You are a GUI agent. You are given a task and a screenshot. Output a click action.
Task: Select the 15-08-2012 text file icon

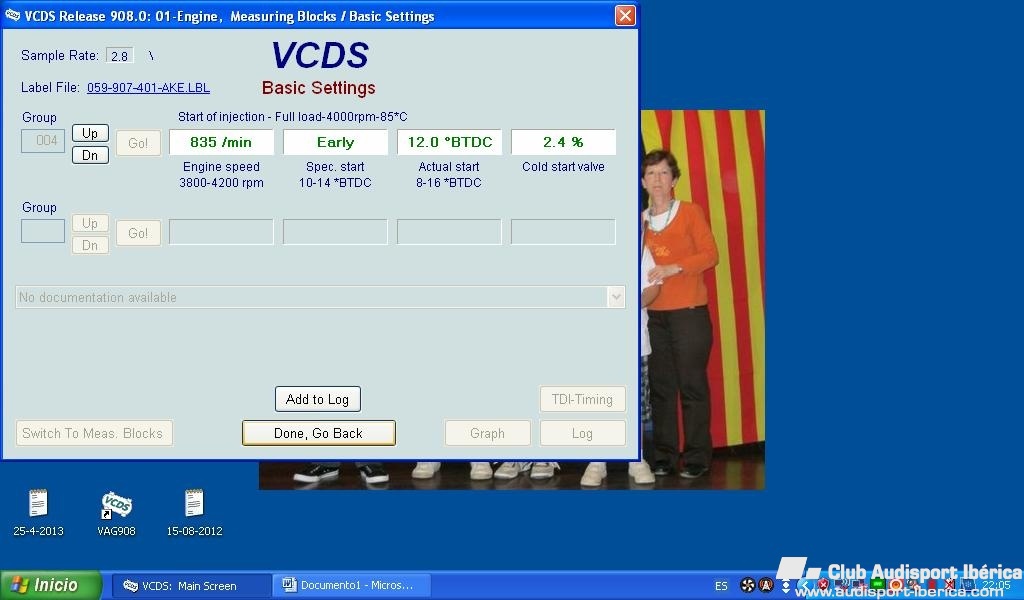coord(194,504)
